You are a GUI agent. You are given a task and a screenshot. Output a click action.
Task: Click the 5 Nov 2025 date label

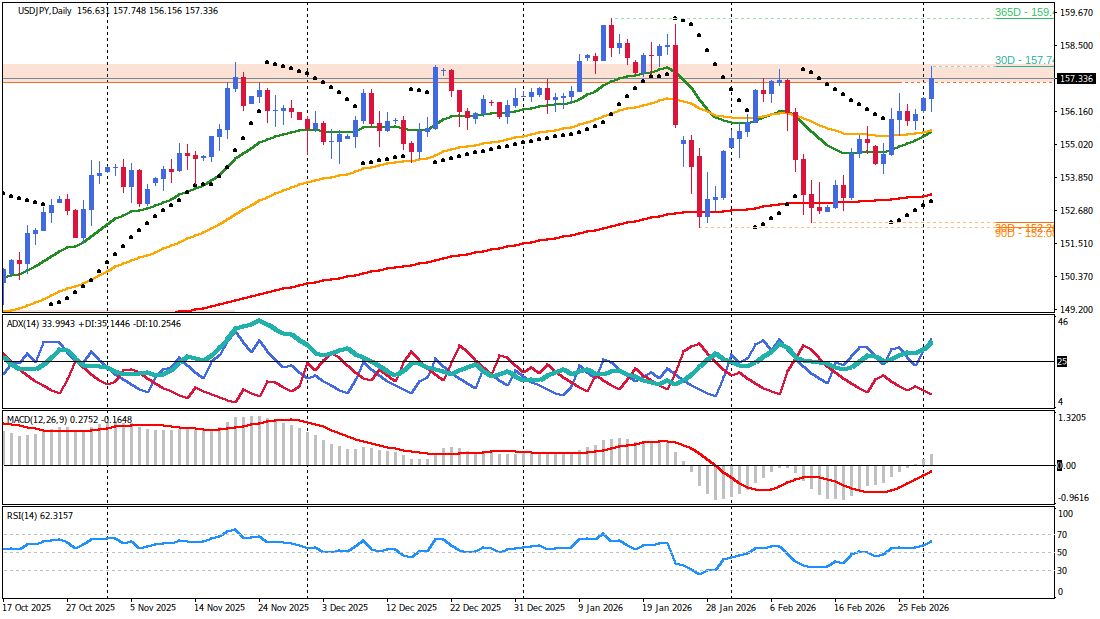tap(153, 608)
